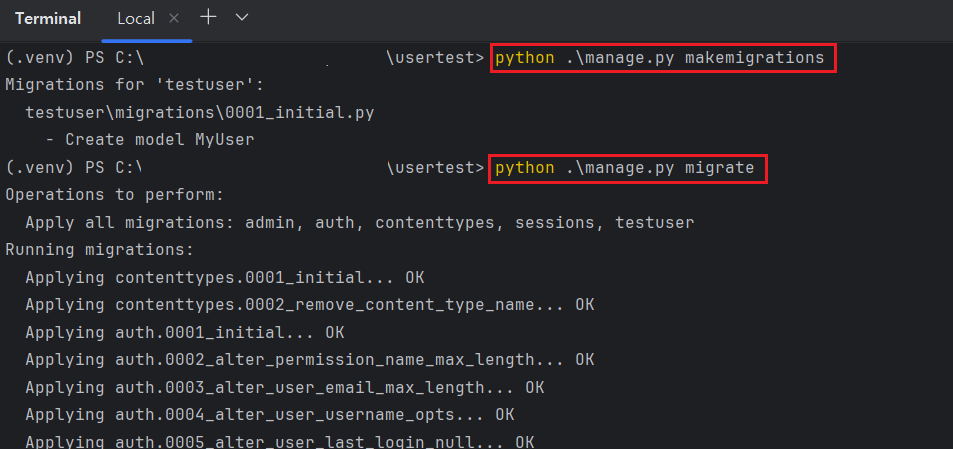953x449 pixels.
Task: Select the Local terminal tab
Action: click(136, 18)
